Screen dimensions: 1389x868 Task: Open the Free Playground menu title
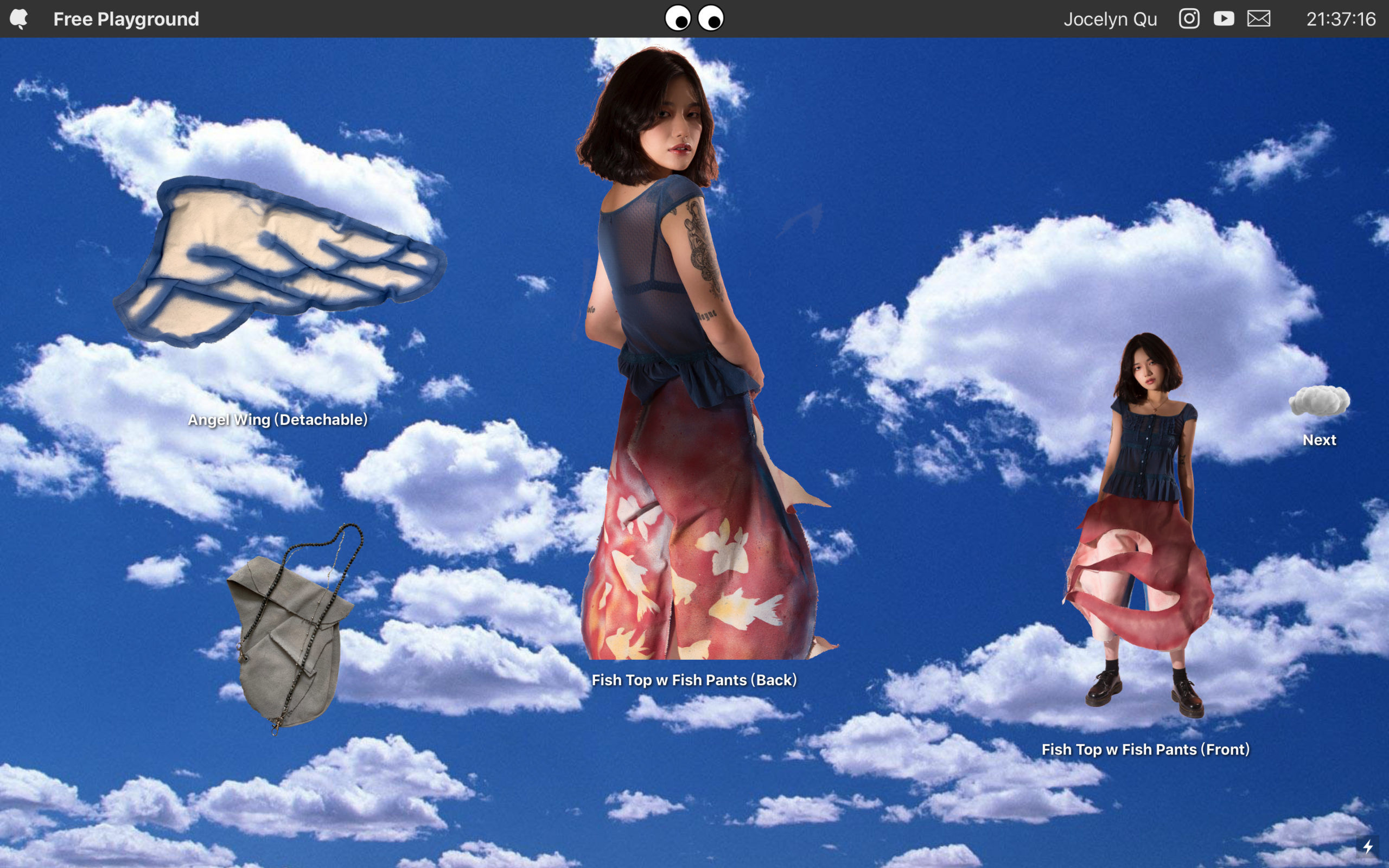pos(126,19)
